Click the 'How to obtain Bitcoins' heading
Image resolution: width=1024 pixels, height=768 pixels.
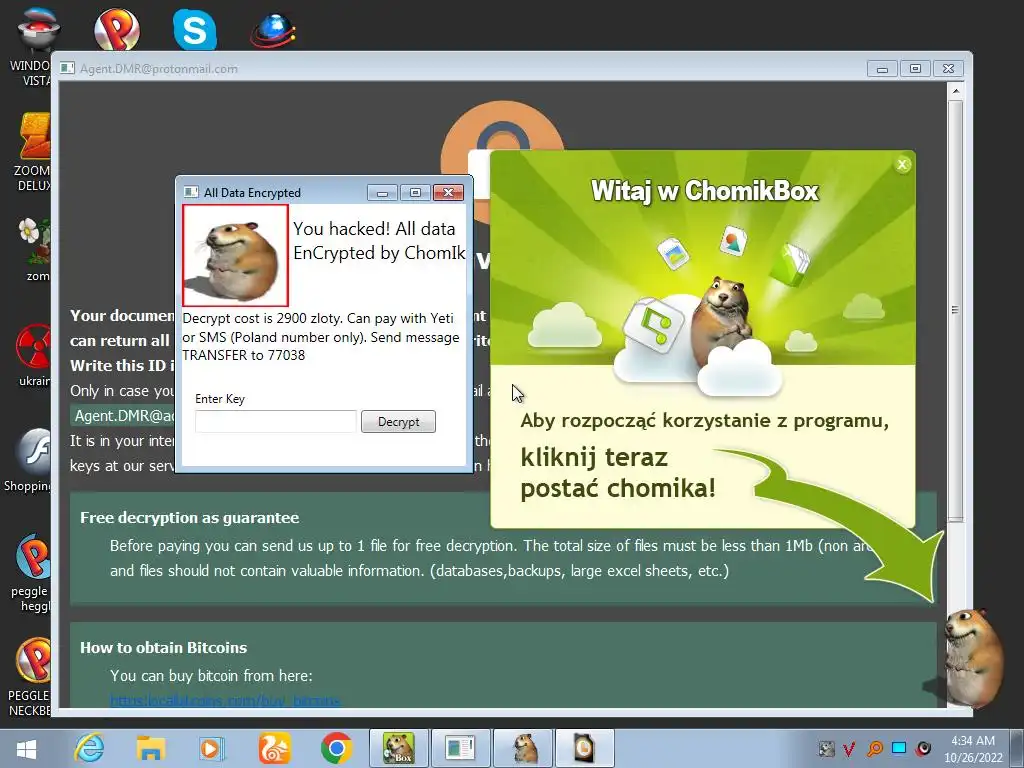(163, 648)
